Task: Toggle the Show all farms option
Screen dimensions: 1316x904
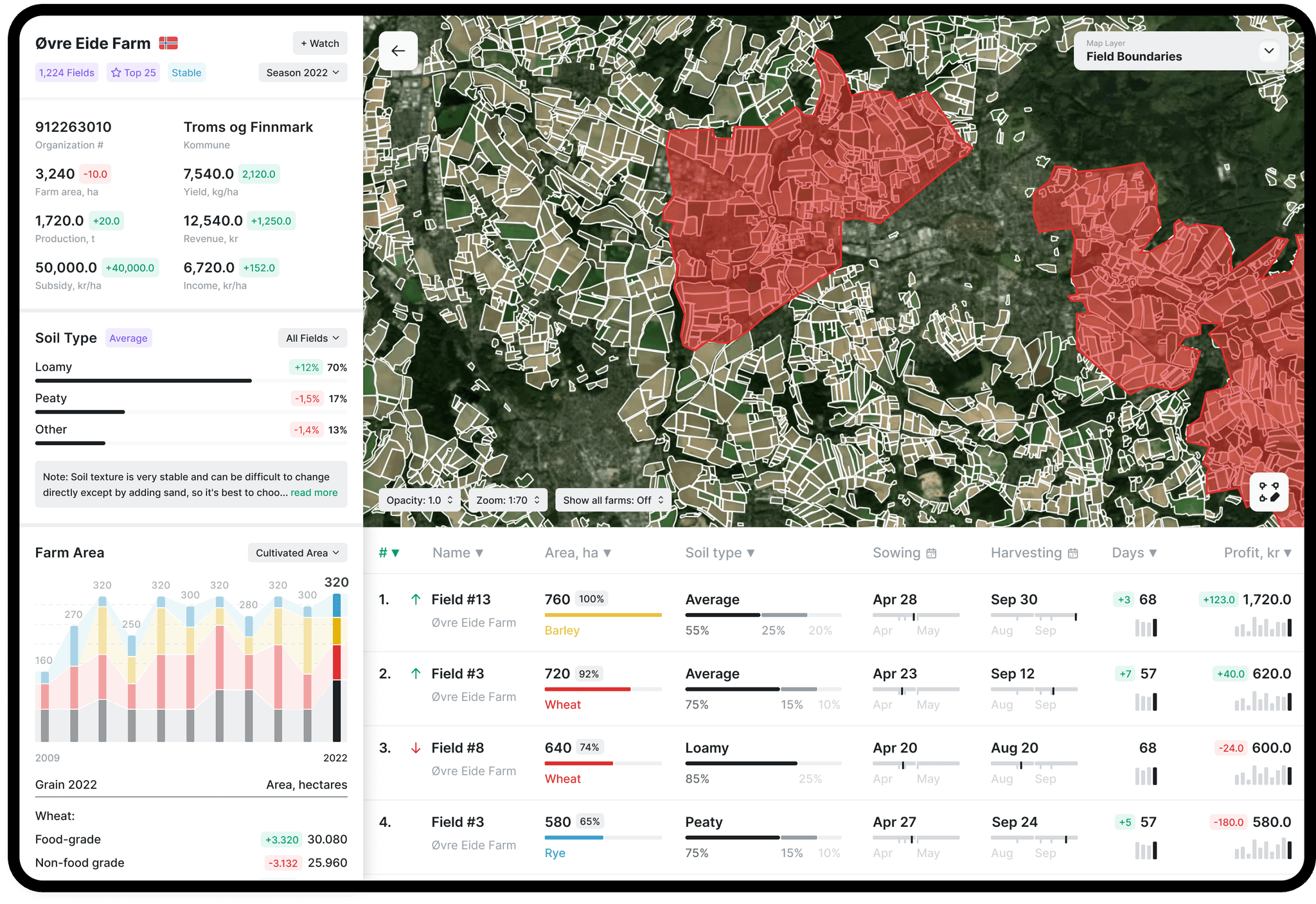Action: (x=612, y=500)
